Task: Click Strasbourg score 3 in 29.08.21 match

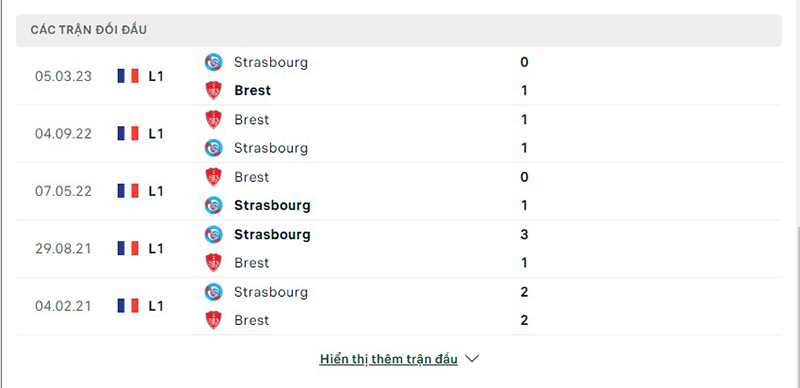Action: (524, 234)
